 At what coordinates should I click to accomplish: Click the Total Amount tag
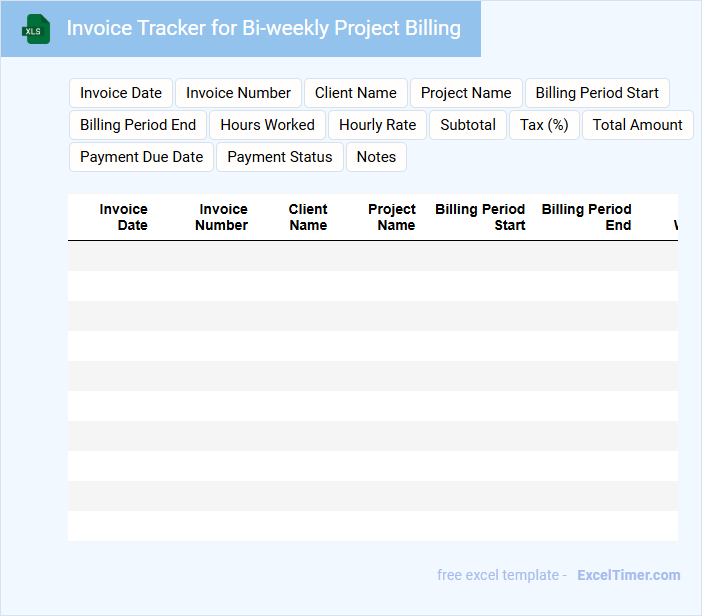[x=638, y=125]
